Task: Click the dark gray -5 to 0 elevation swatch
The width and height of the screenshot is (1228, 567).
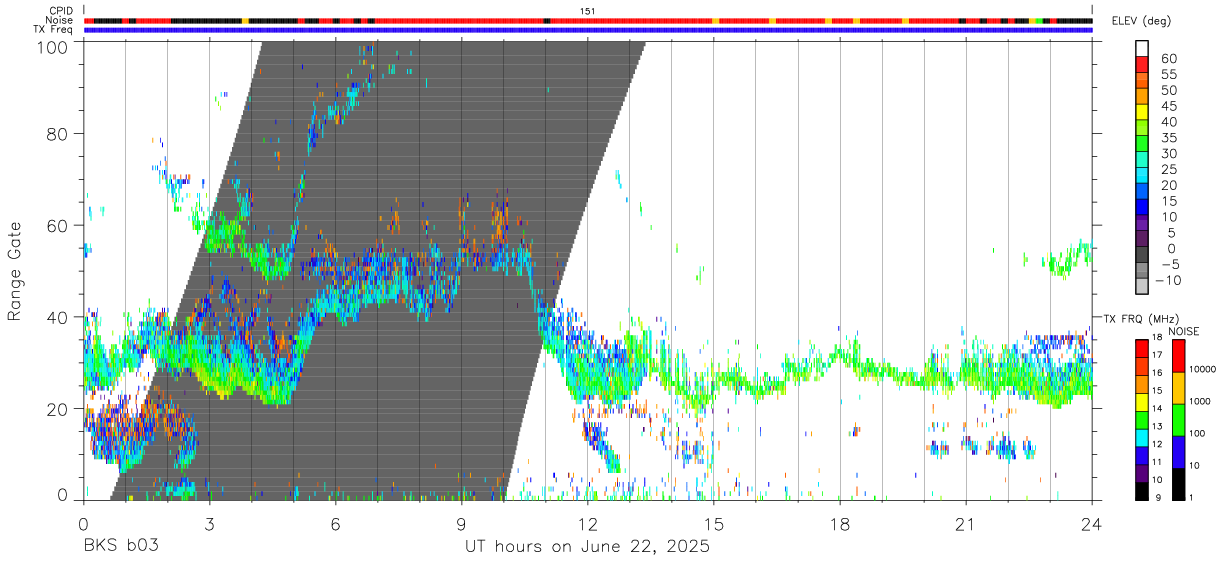Action: point(1142,256)
